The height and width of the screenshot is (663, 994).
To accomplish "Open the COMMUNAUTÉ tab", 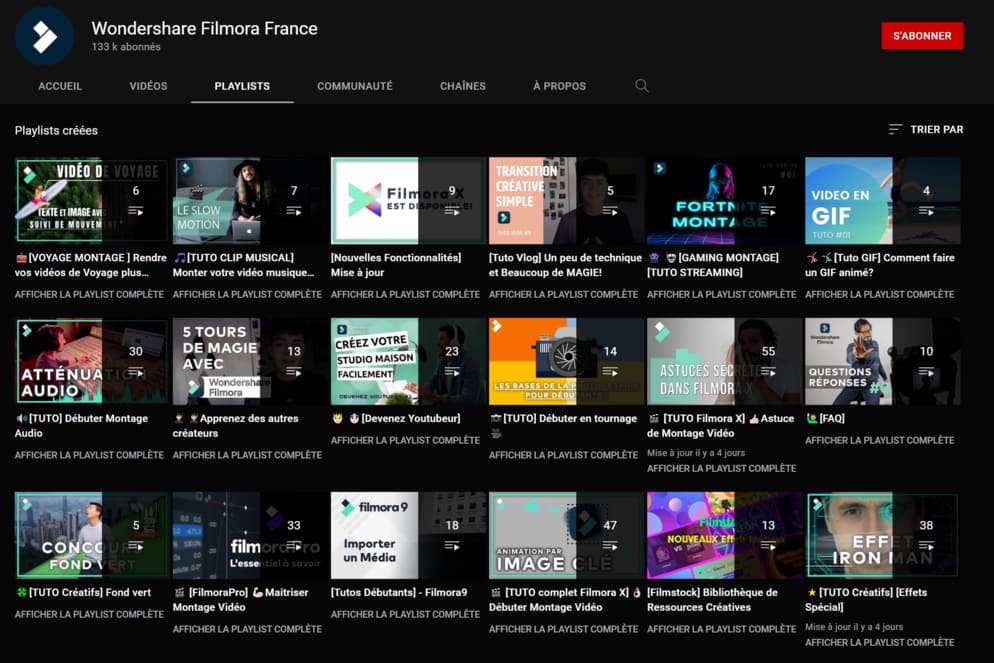I will tap(354, 86).
